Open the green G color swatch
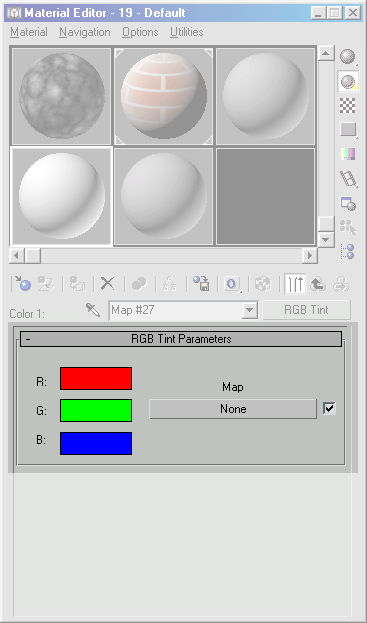367x623 pixels. coord(96,410)
